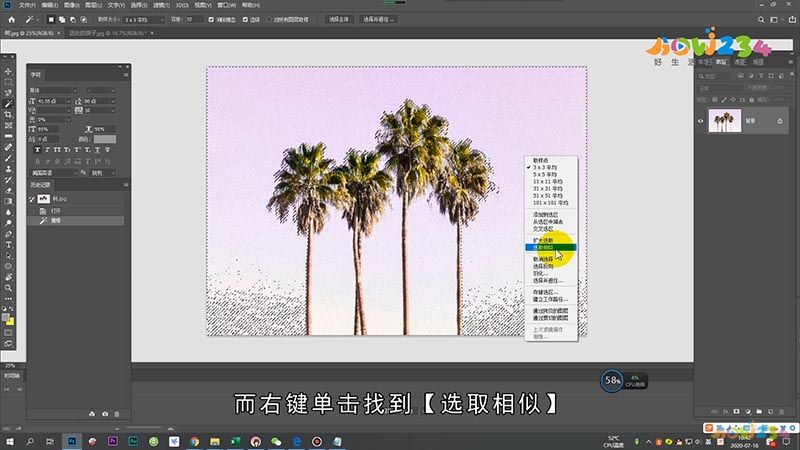Click the Background layer thumbnail
The width and height of the screenshot is (800, 450).
(x=724, y=121)
